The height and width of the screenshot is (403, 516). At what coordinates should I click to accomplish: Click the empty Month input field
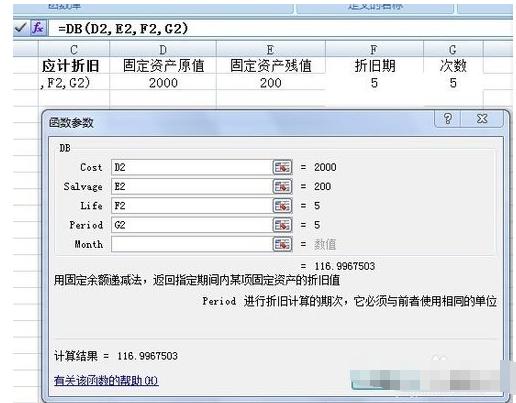192,245
